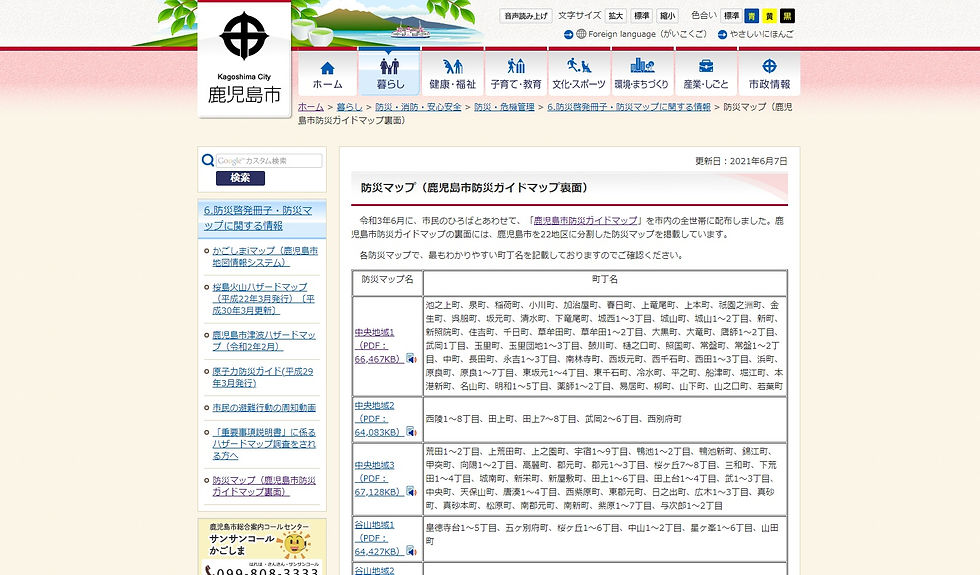This screenshot has height=575, width=980.
Task: Select the blue 青 color scheme swatch
Action: [751, 16]
